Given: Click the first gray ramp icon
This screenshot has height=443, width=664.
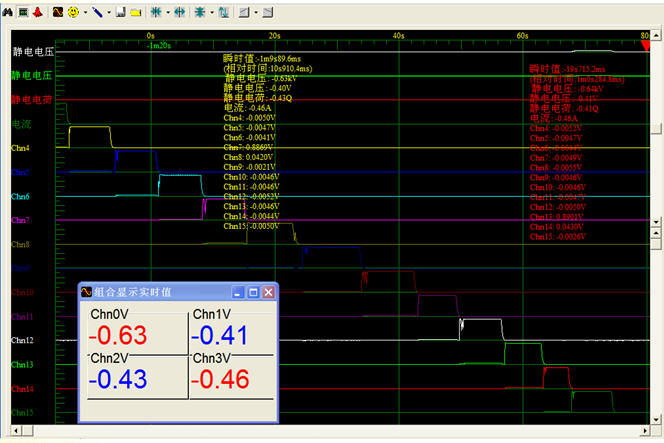Looking at the screenshot, I should 244,12.
